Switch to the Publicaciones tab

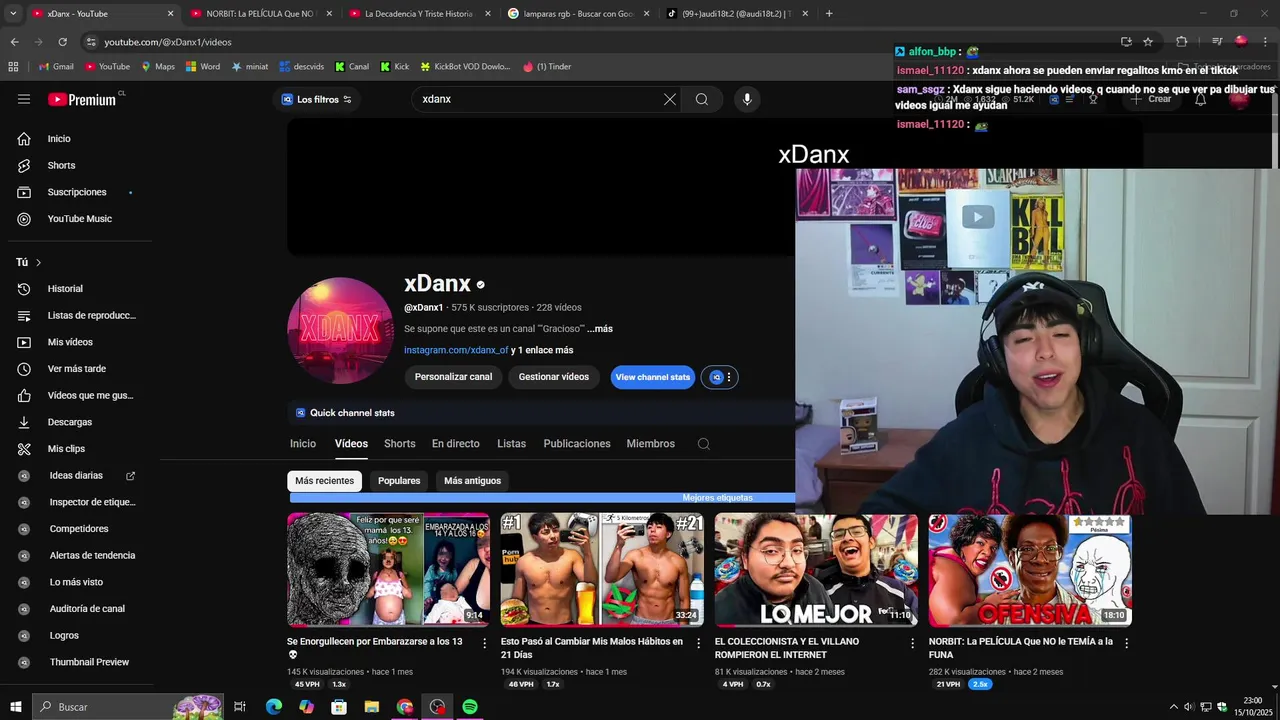click(x=577, y=444)
